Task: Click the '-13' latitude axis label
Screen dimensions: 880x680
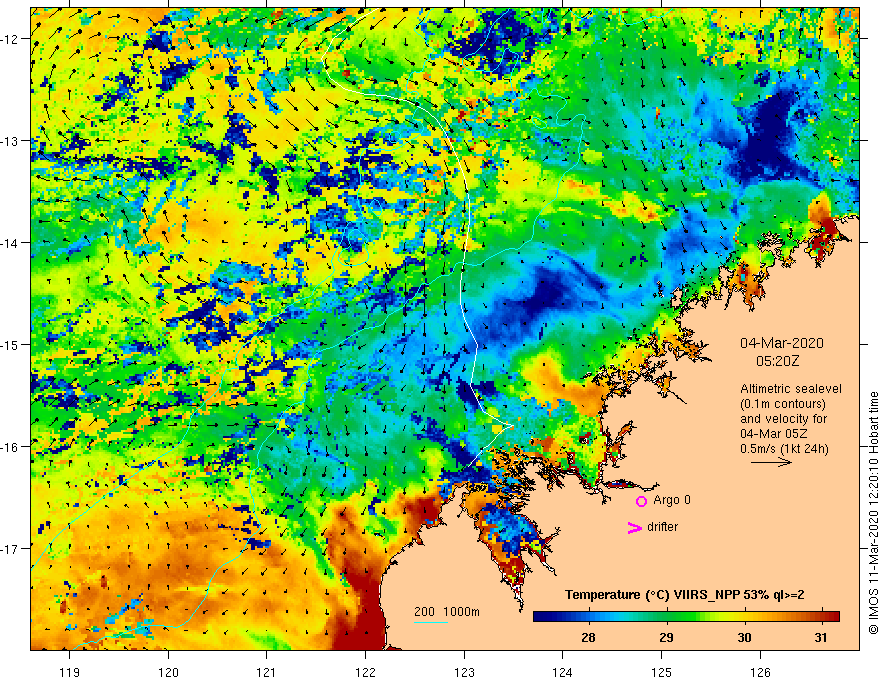Action: tap(10, 141)
